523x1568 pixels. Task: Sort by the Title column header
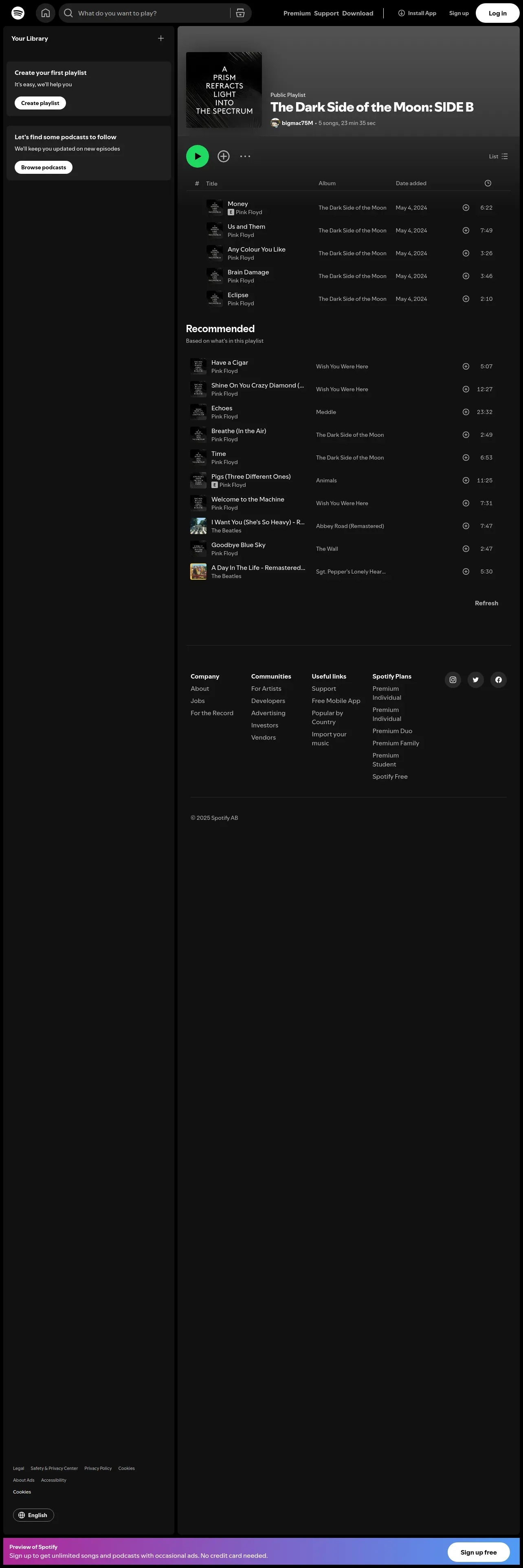[x=211, y=183]
